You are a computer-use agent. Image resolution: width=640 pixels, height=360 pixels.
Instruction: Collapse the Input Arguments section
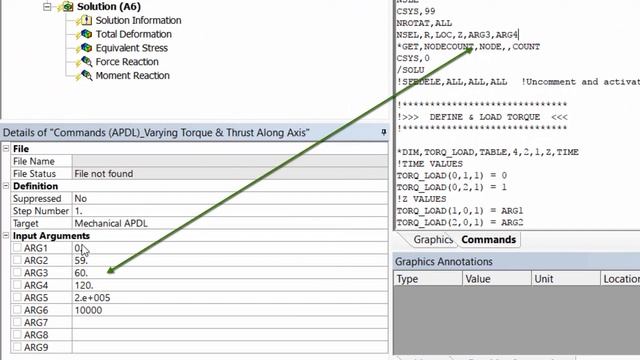[6, 236]
